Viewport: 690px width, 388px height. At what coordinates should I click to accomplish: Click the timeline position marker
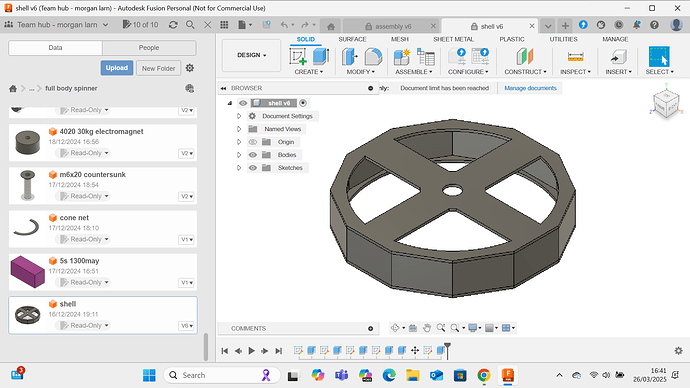coord(448,351)
